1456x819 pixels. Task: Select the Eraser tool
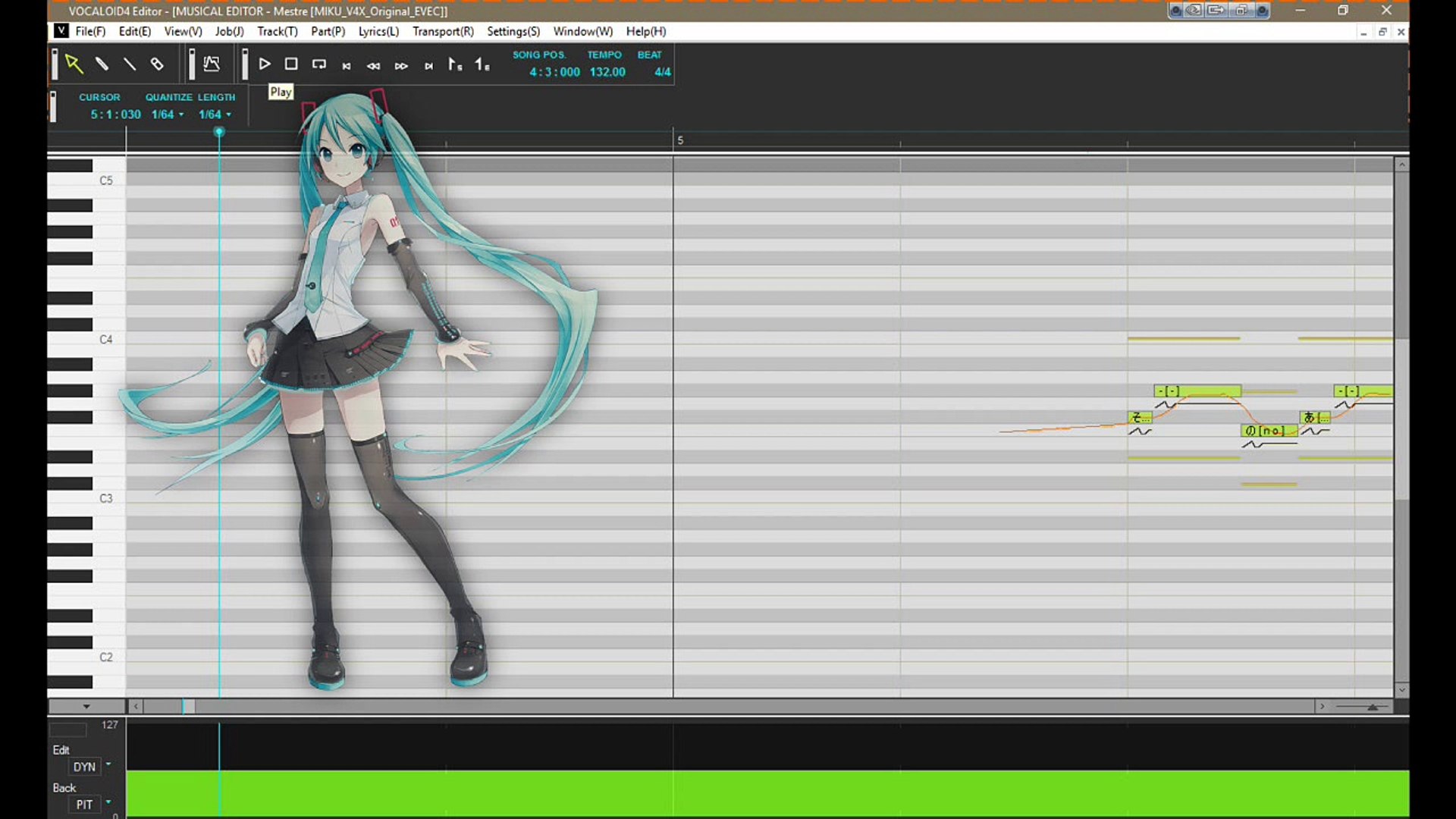pos(157,64)
